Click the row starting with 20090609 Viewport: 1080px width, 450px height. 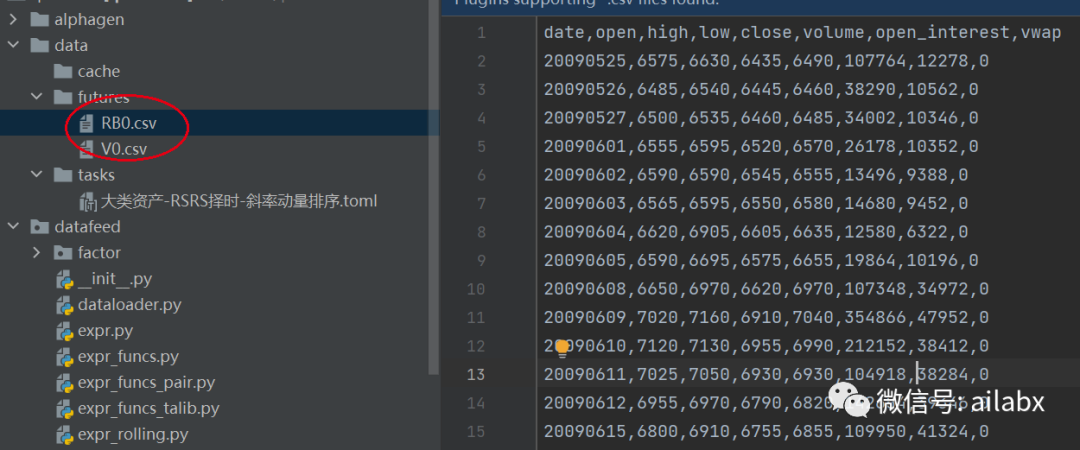tap(766, 318)
